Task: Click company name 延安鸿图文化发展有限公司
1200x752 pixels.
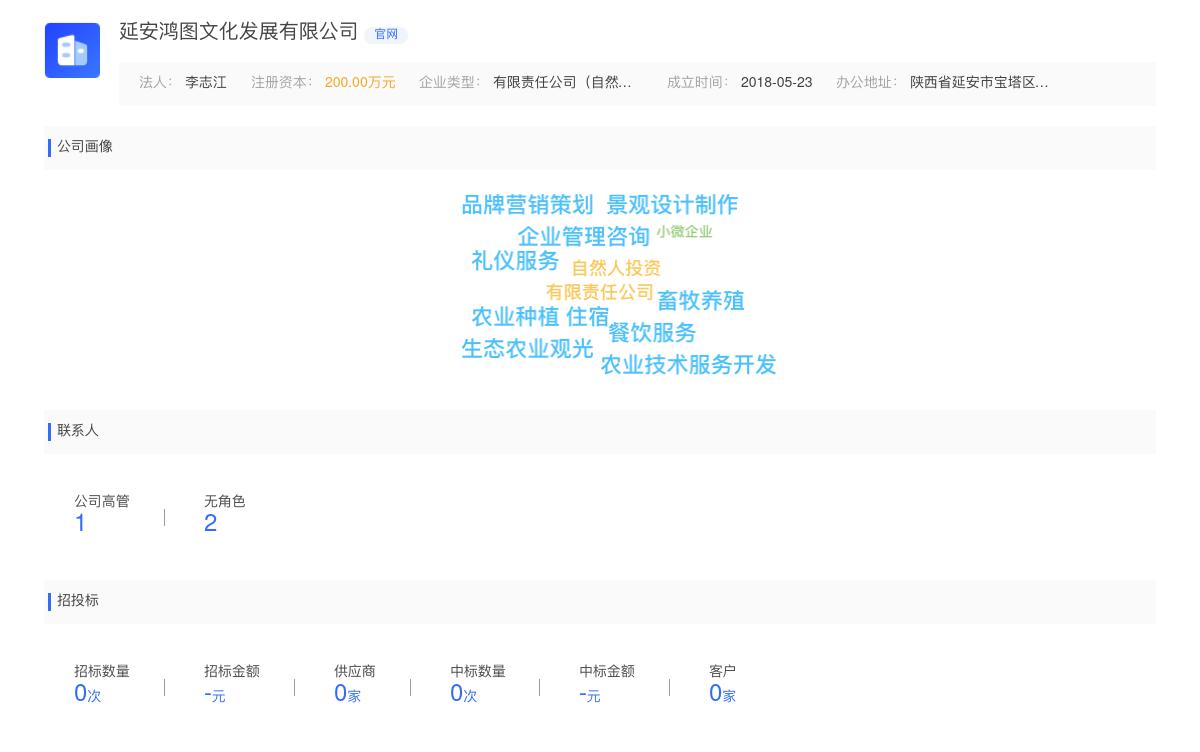Action: coord(239,31)
